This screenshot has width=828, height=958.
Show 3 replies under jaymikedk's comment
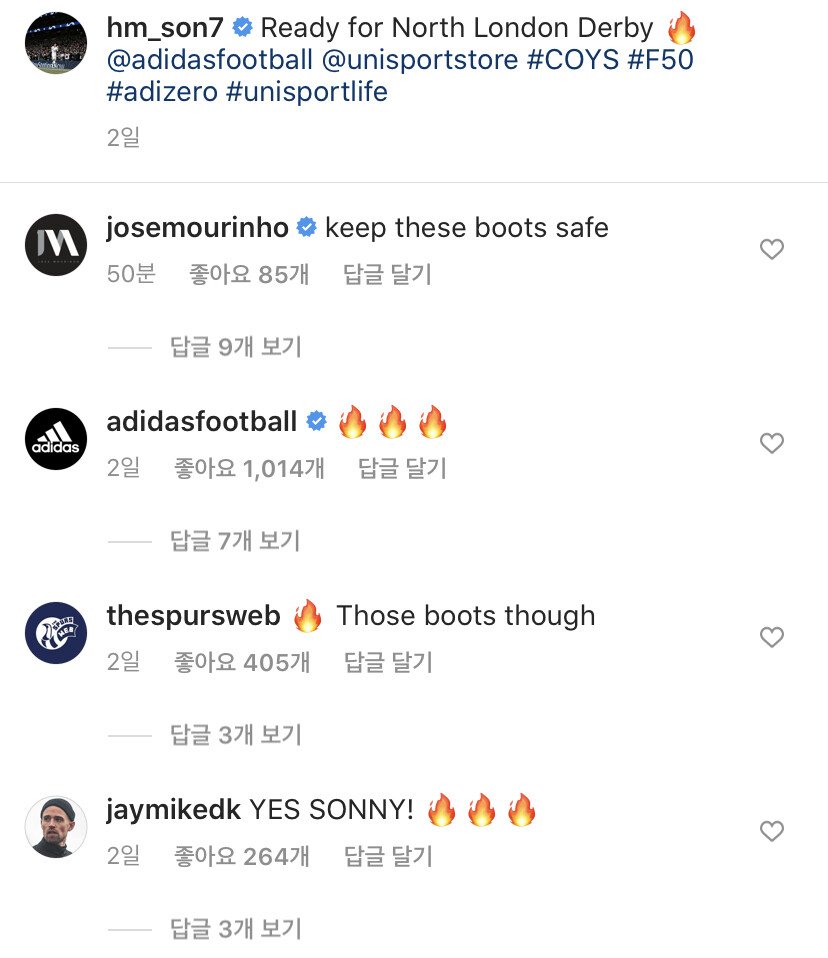[x=235, y=929]
